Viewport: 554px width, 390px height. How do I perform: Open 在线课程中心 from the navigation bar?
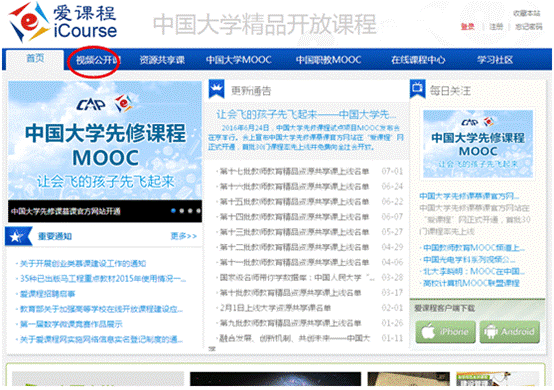click(x=418, y=60)
